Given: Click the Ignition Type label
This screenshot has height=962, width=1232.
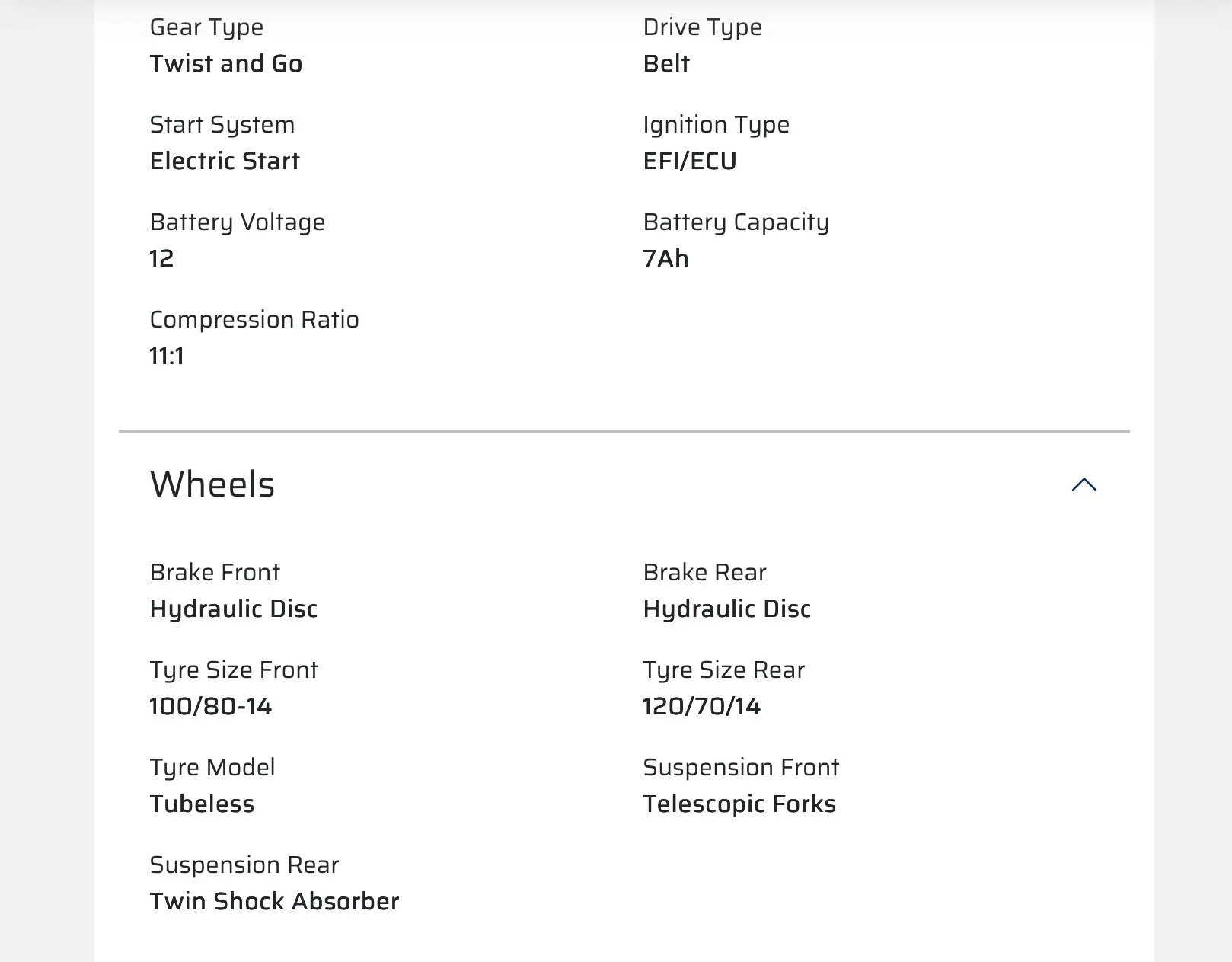Looking at the screenshot, I should pos(717,125).
